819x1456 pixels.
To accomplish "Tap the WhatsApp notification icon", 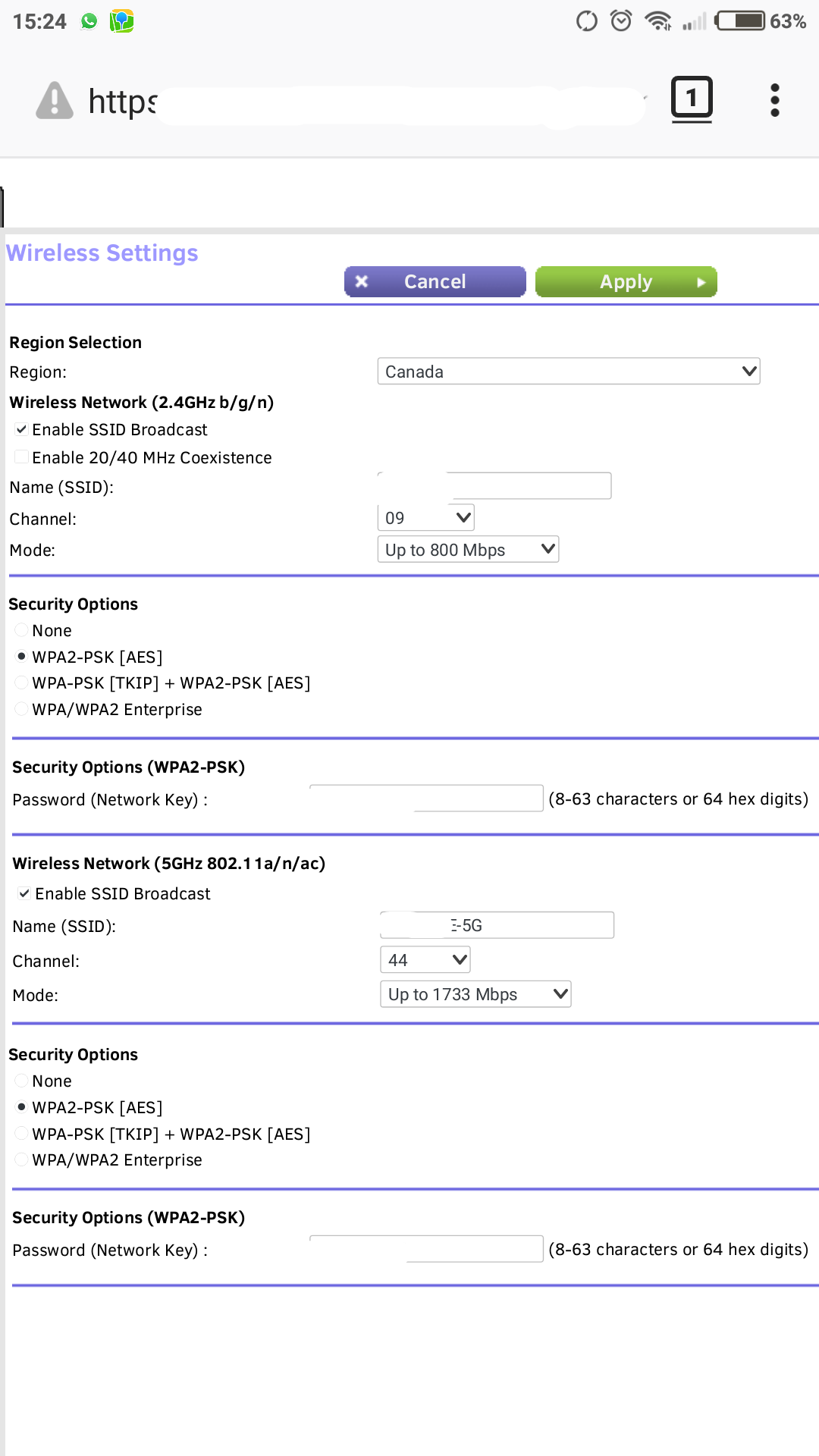I will click(x=89, y=21).
